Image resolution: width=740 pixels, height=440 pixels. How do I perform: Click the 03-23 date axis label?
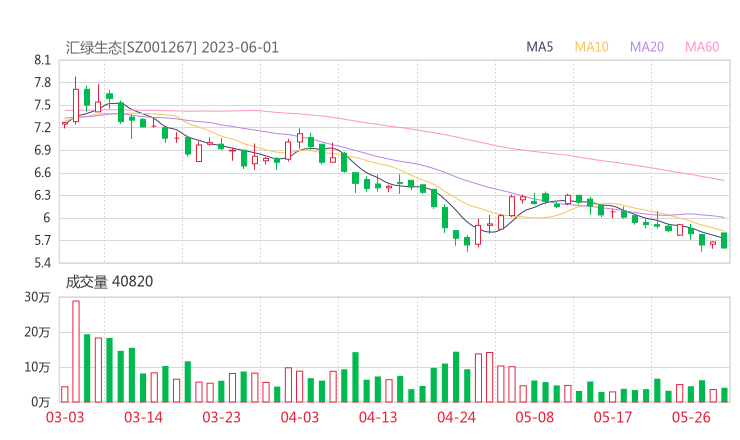point(221,417)
